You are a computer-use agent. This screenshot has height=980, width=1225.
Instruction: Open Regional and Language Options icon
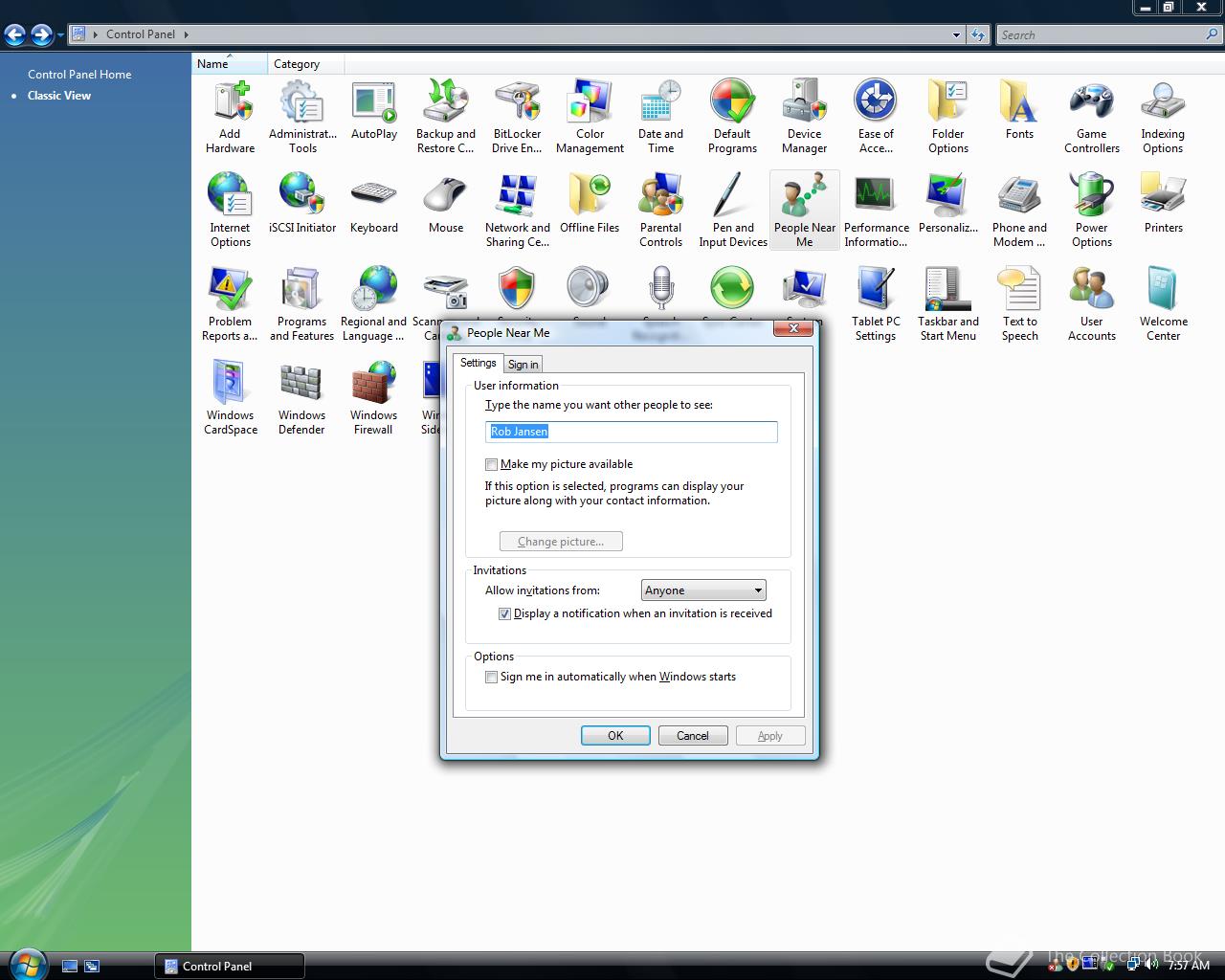click(374, 304)
